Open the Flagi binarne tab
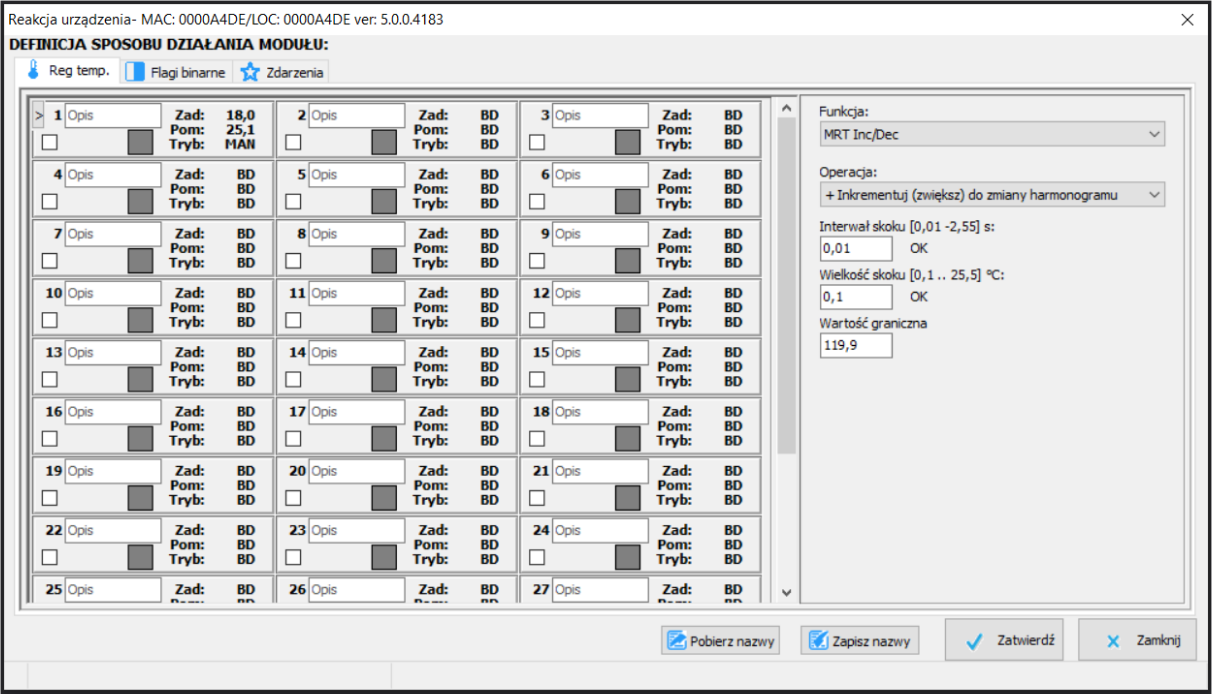This screenshot has height=694, width=1213. pyautogui.click(x=177, y=72)
